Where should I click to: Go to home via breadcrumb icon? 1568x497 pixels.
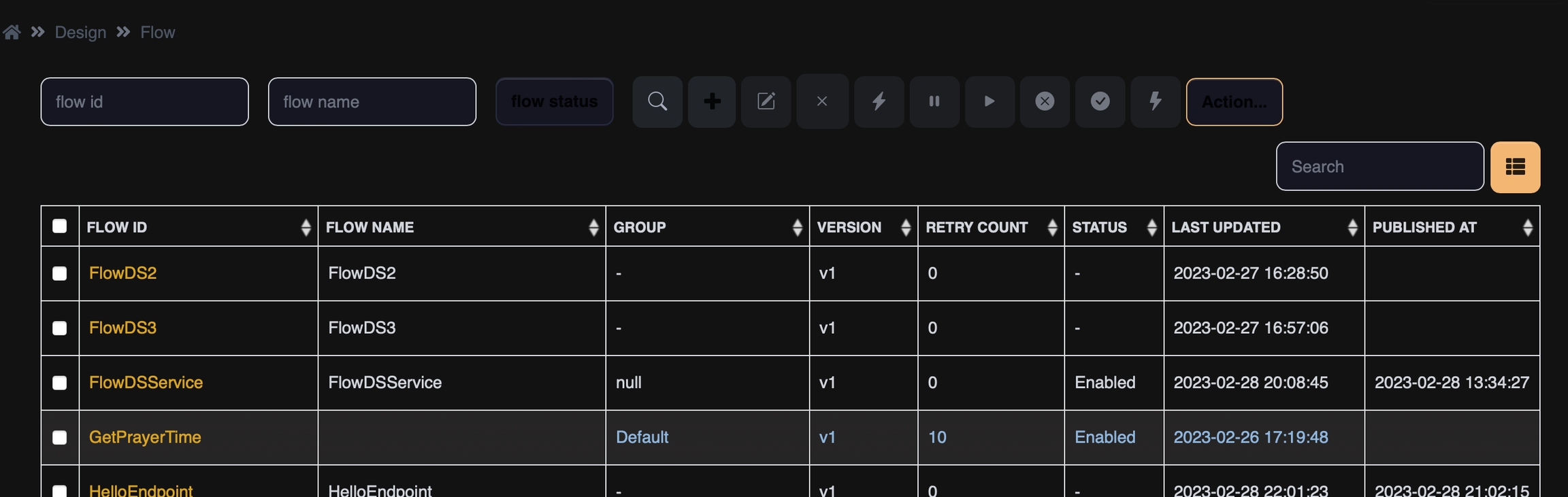pos(12,32)
